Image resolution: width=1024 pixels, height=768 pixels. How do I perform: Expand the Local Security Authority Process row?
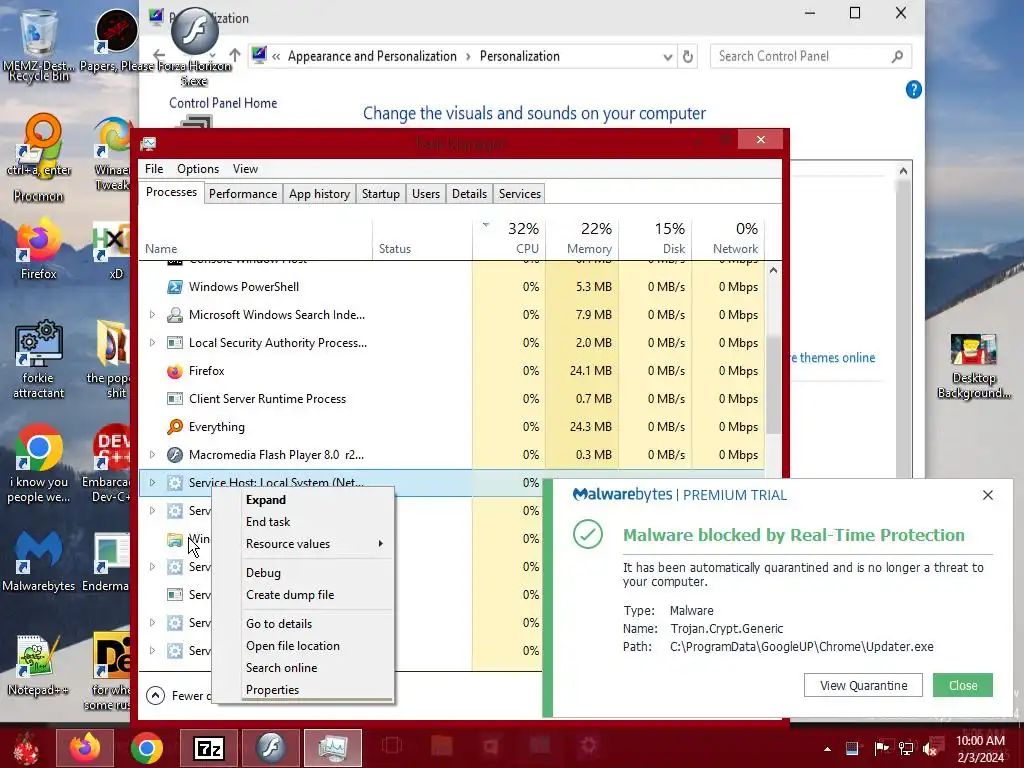pos(152,343)
